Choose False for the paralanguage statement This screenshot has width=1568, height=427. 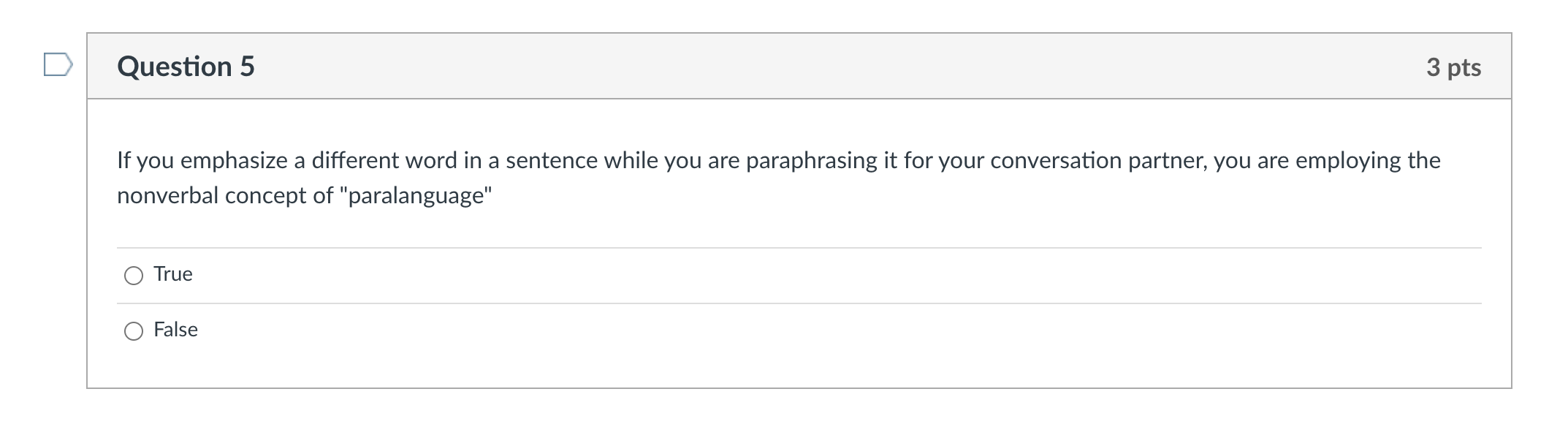pyautogui.click(x=134, y=330)
